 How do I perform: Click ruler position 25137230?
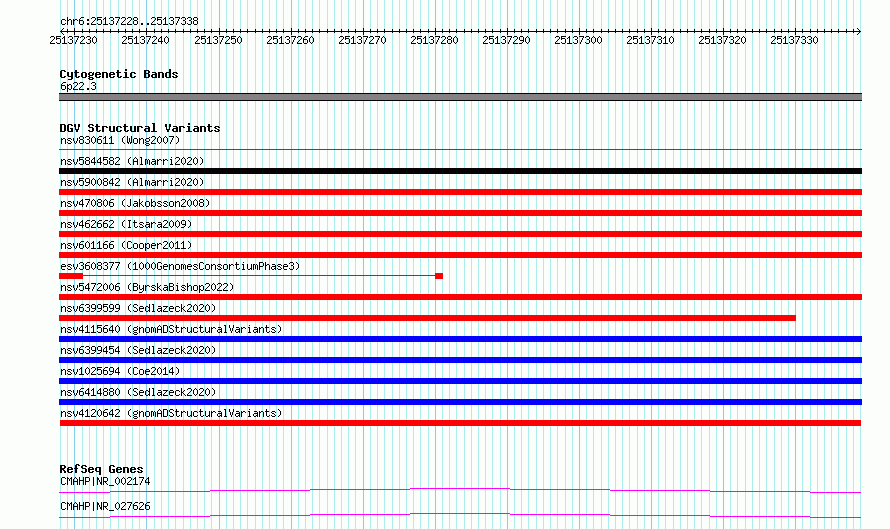[x=74, y=40]
